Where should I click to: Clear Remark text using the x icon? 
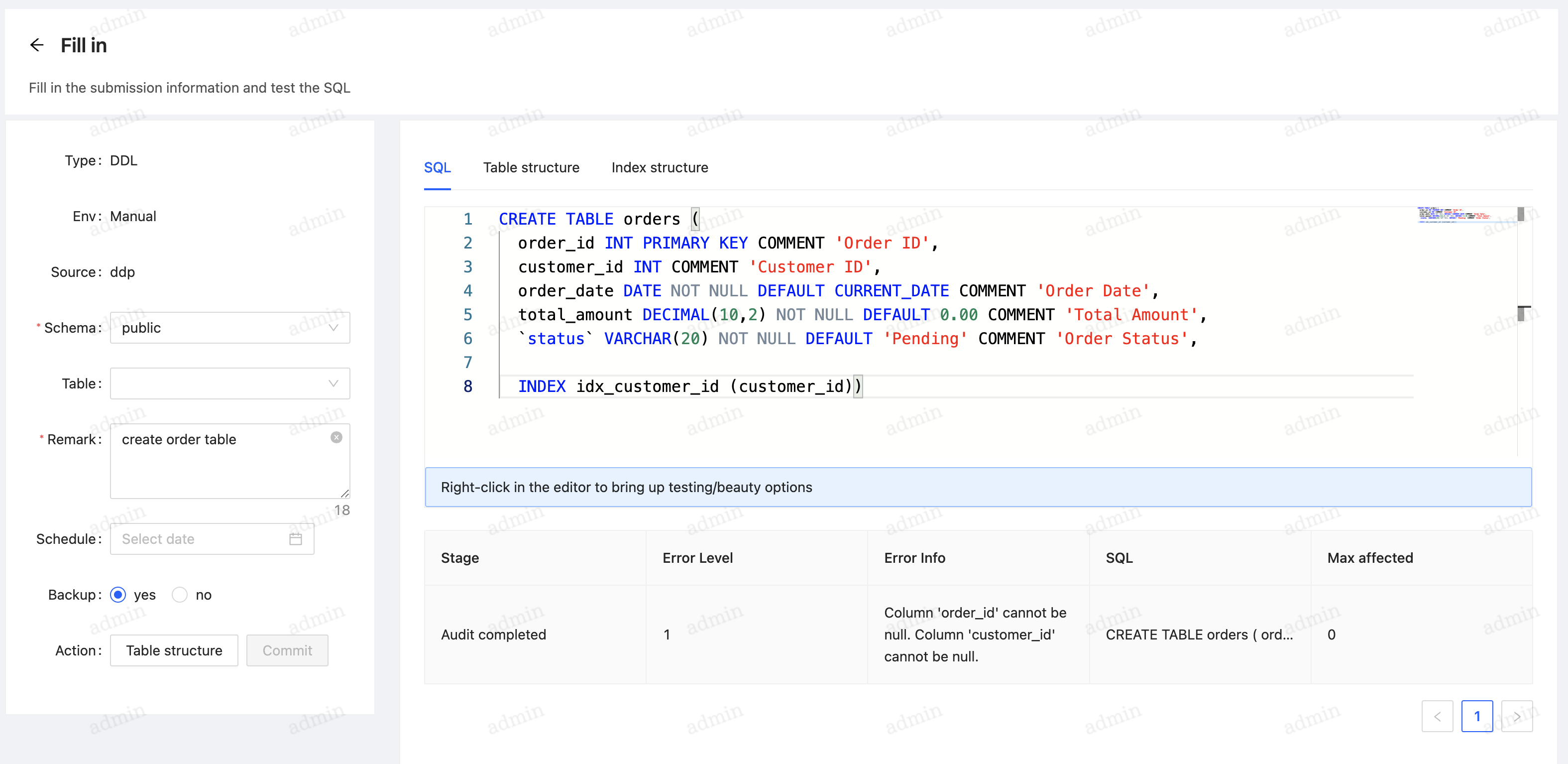[x=337, y=437]
